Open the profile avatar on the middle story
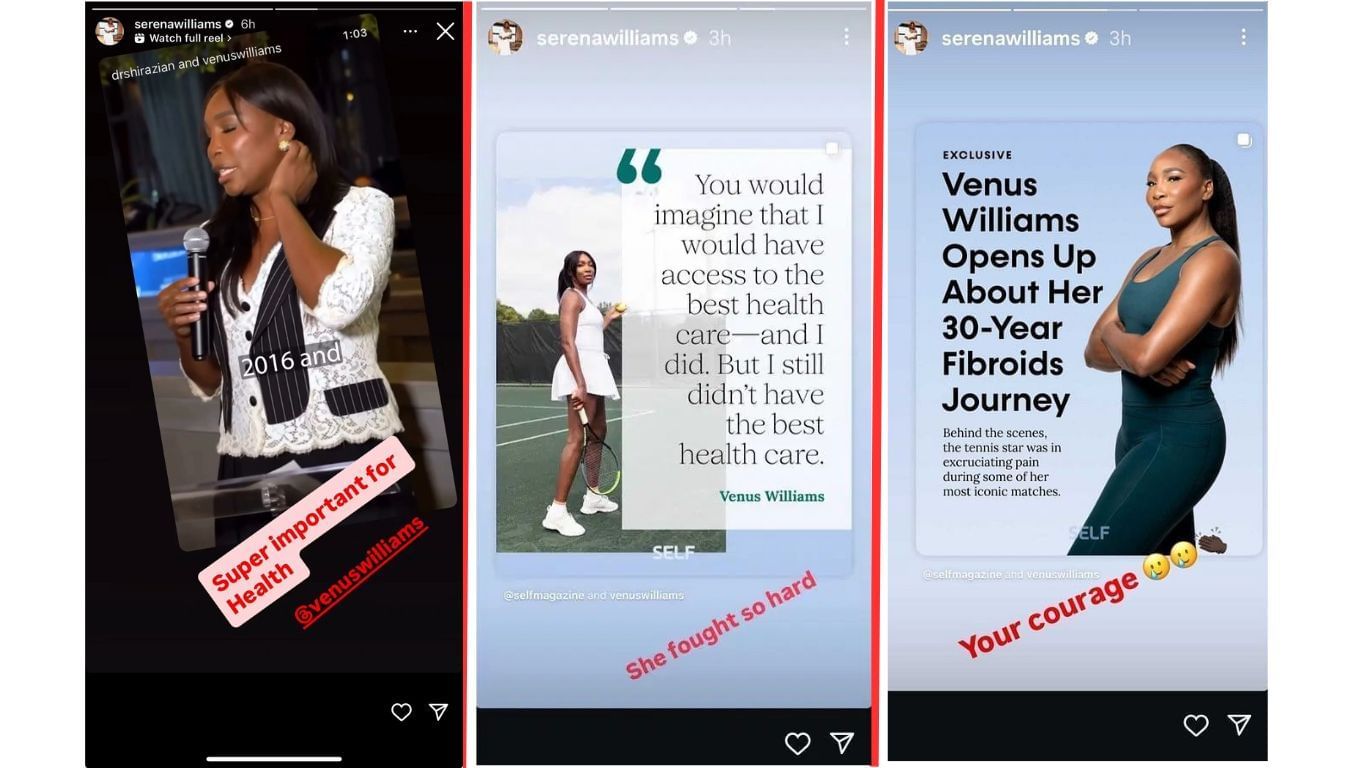 (505, 37)
